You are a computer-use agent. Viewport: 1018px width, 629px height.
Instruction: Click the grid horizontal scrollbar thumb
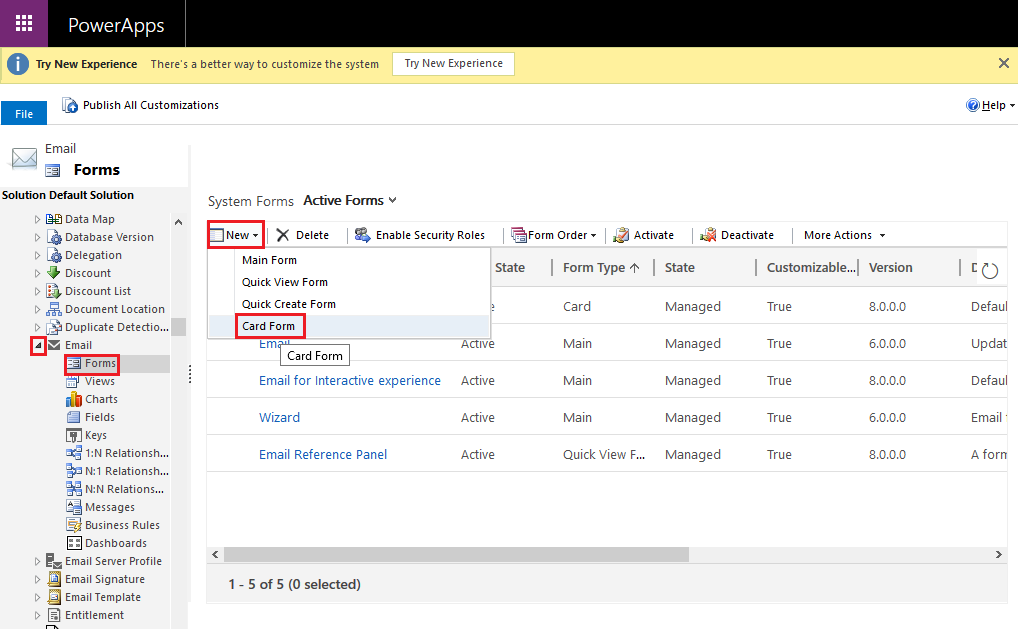456,554
